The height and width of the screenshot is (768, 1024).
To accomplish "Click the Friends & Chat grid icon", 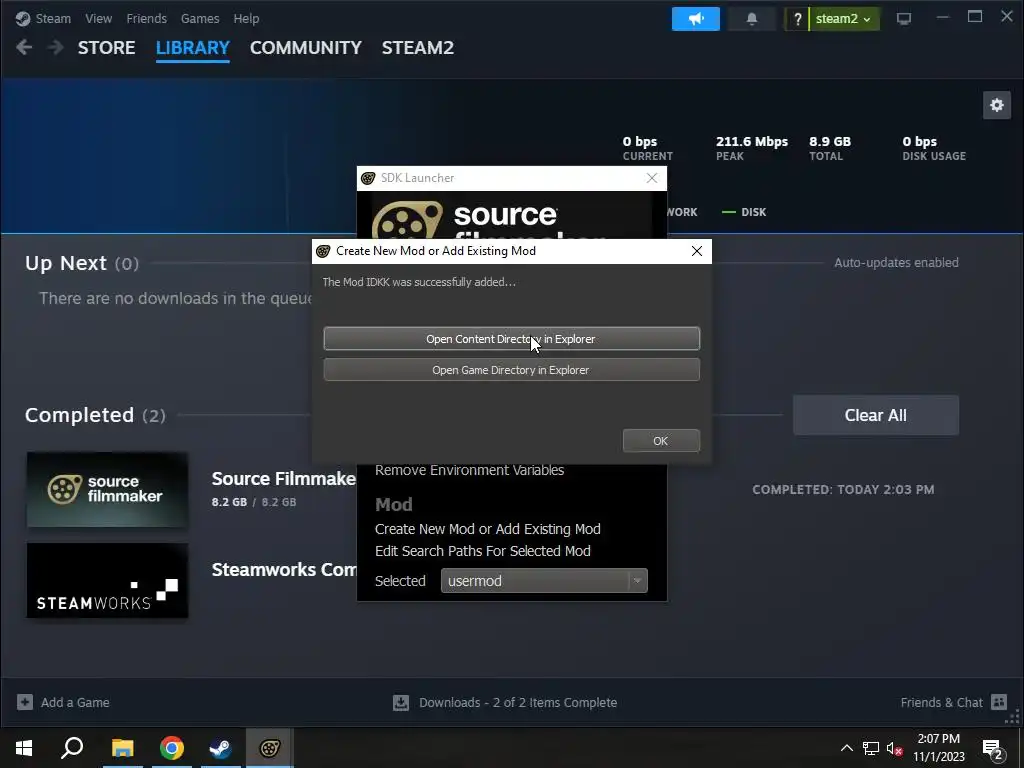I will pyautogui.click(x=999, y=702).
